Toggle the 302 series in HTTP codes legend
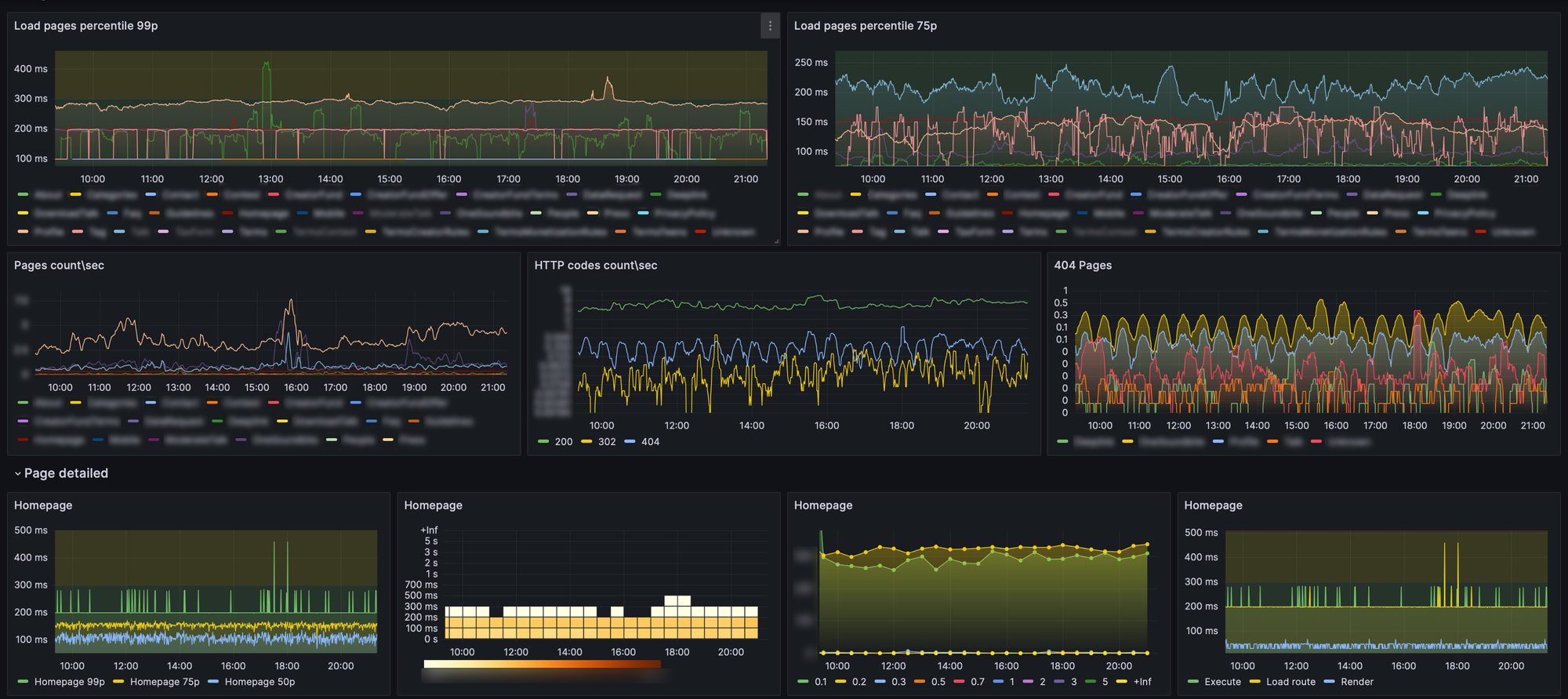This screenshot has height=699, width=1568. (607, 442)
